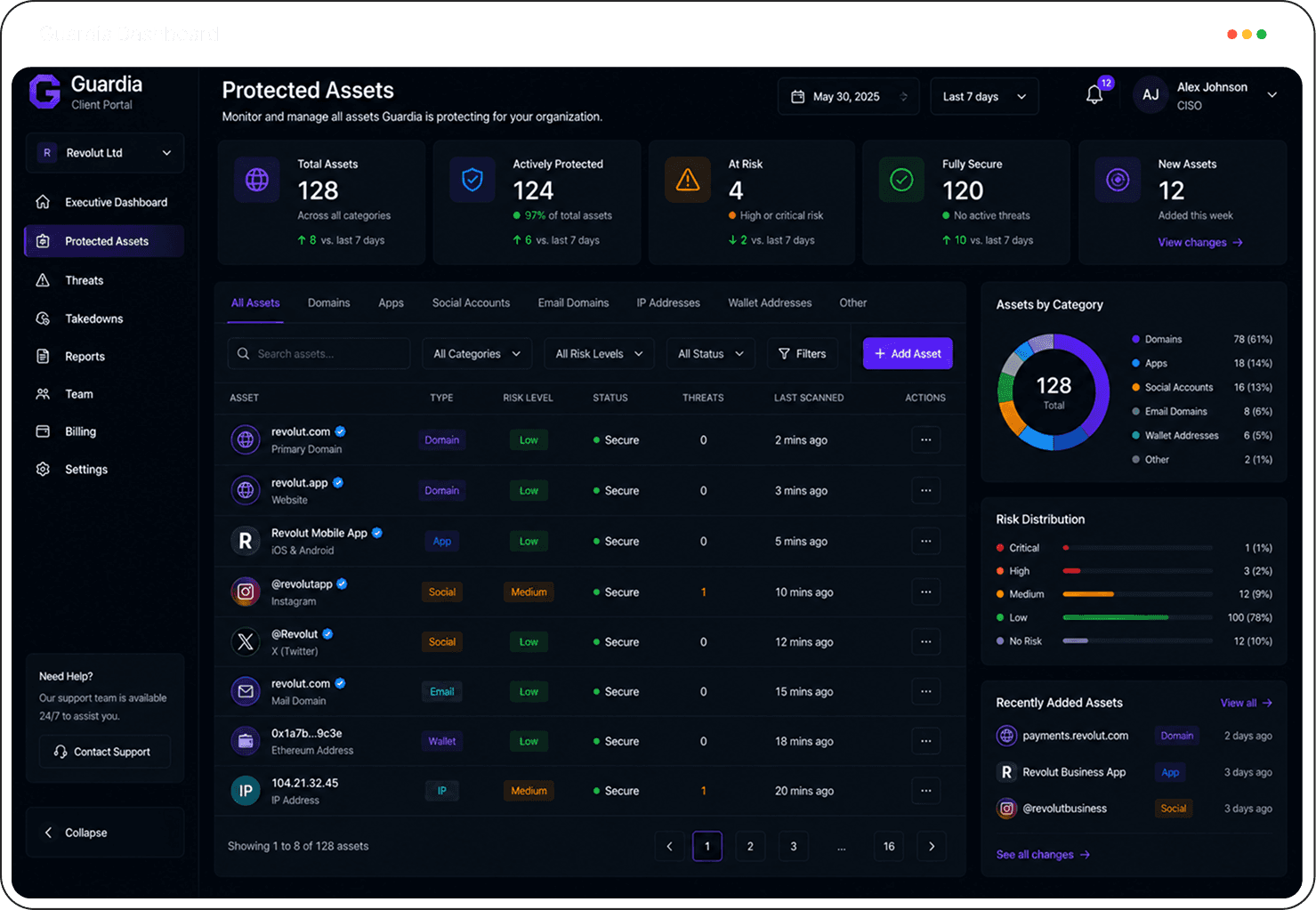Click the @Revolut X (Twitter) icon
Image resolution: width=1316 pixels, height=910 pixels.
point(246,641)
